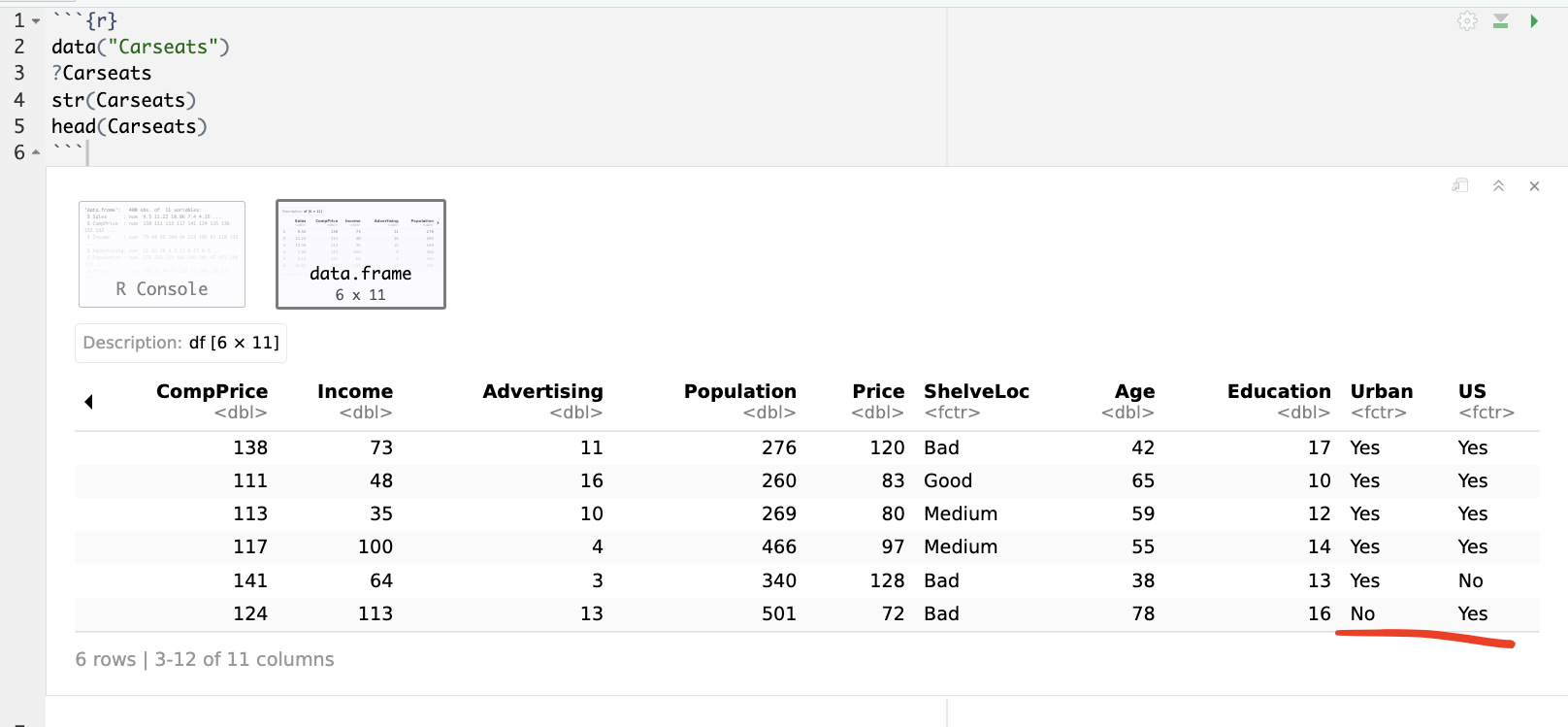This screenshot has height=727, width=1568.
Task: Run all chunks above this one
Action: [1500, 21]
